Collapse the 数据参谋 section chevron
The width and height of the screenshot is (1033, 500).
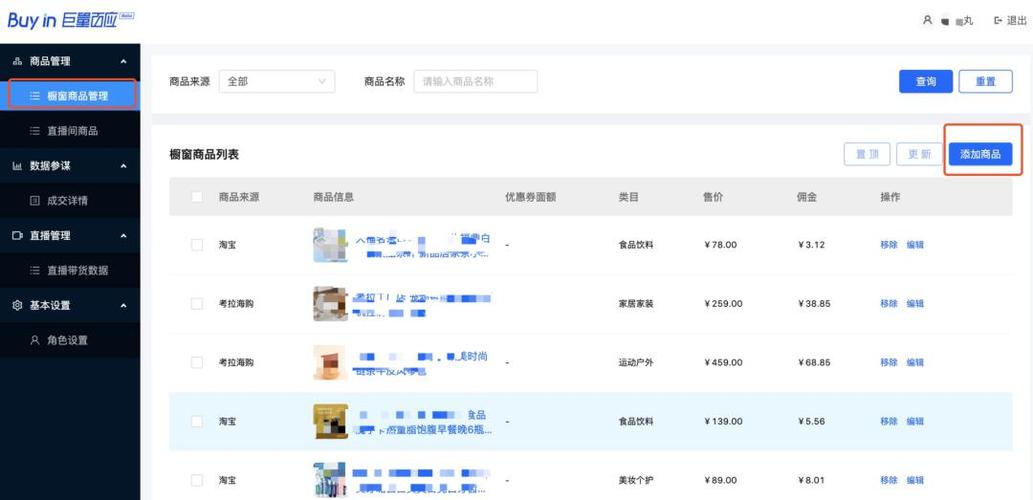click(x=123, y=166)
